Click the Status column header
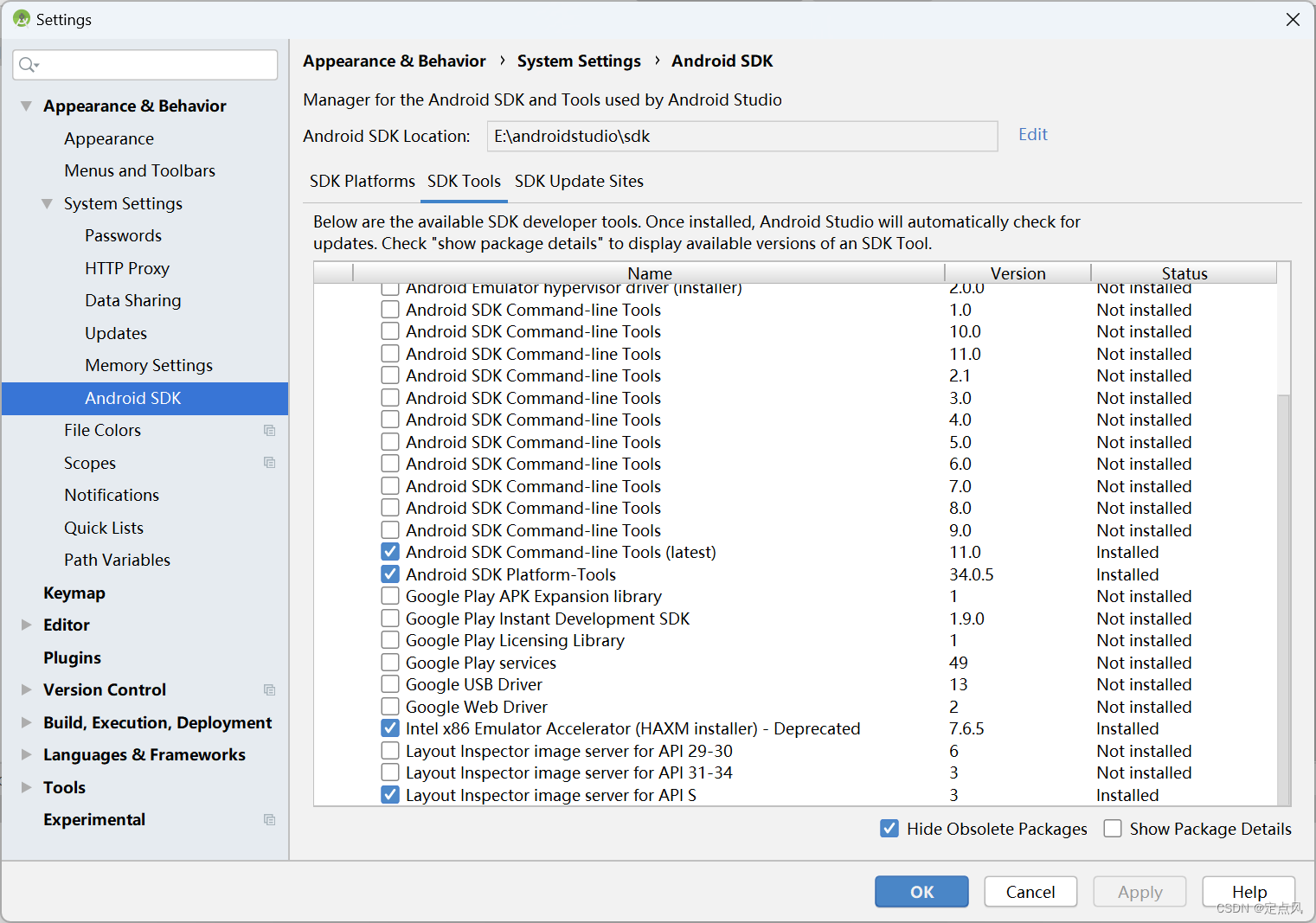This screenshot has height=923, width=1316. pos(1184,272)
